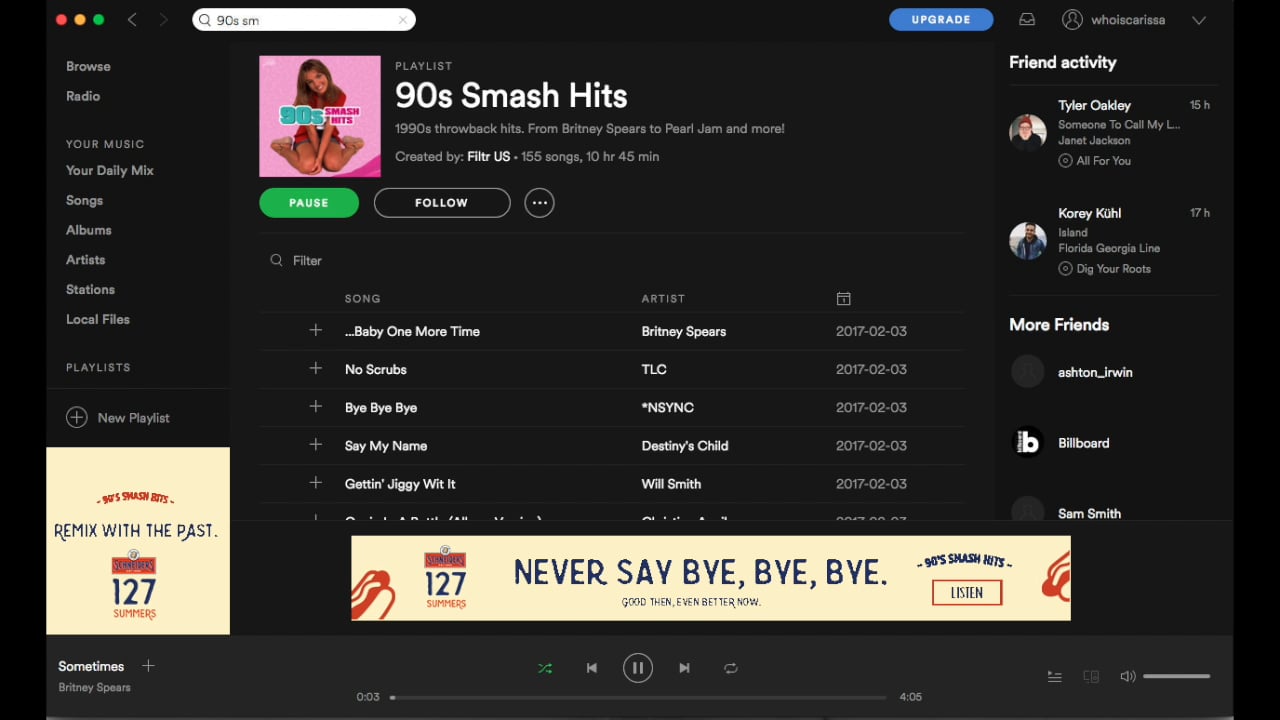The height and width of the screenshot is (720, 1280).
Task: Expand the account dropdown arrow
Action: pyautogui.click(x=1199, y=20)
